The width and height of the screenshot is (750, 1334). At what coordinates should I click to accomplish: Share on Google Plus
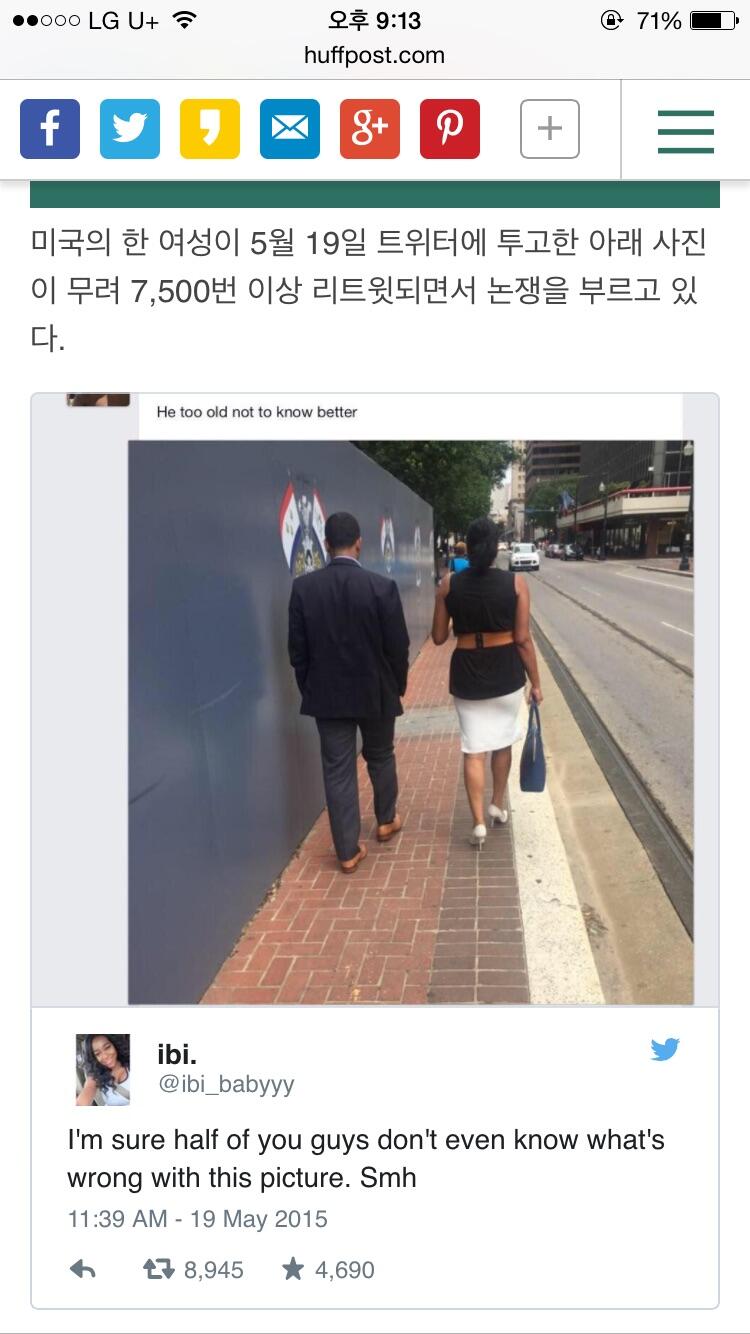tap(370, 129)
